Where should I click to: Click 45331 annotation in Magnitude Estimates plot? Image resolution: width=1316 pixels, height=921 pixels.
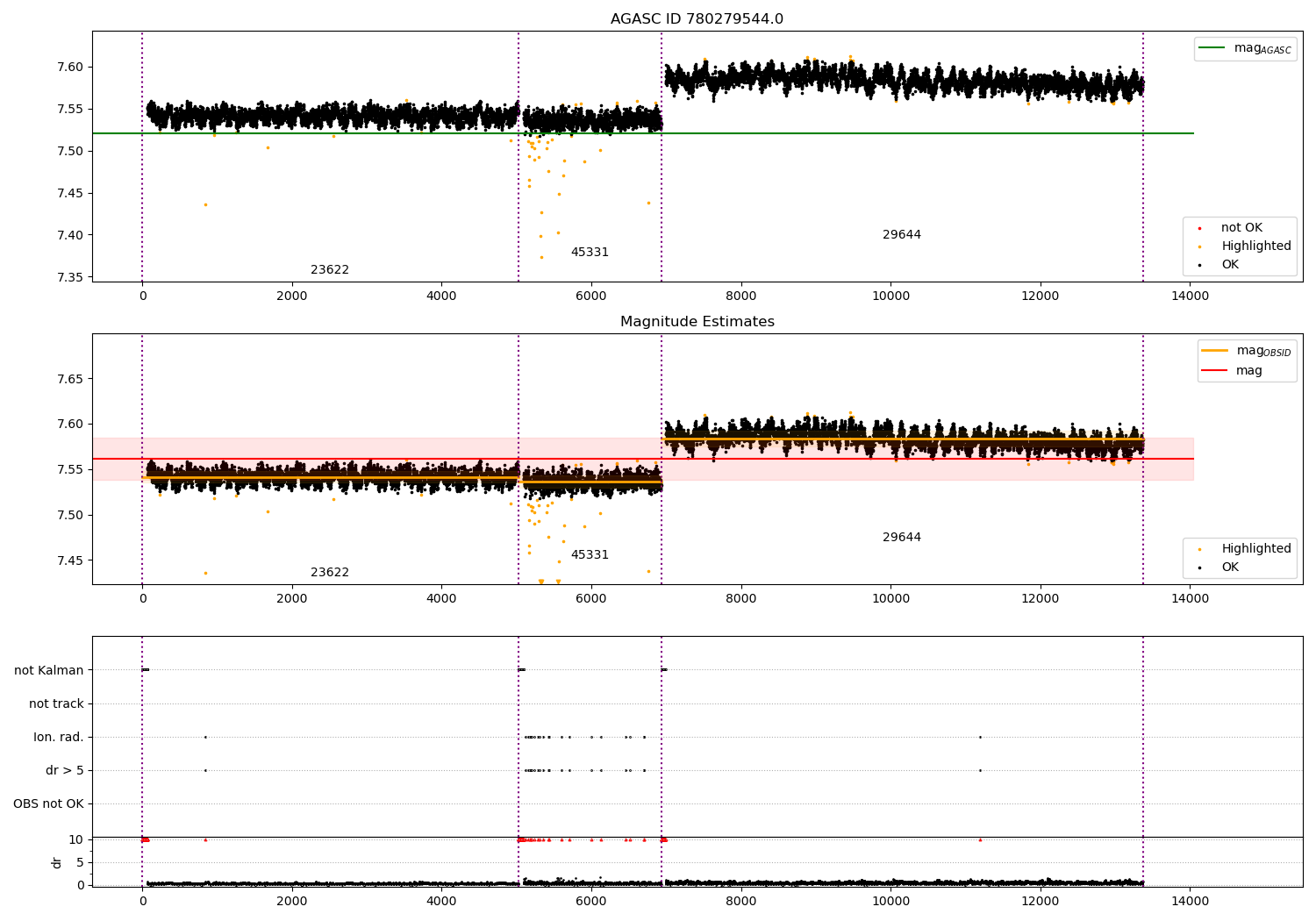click(x=590, y=555)
